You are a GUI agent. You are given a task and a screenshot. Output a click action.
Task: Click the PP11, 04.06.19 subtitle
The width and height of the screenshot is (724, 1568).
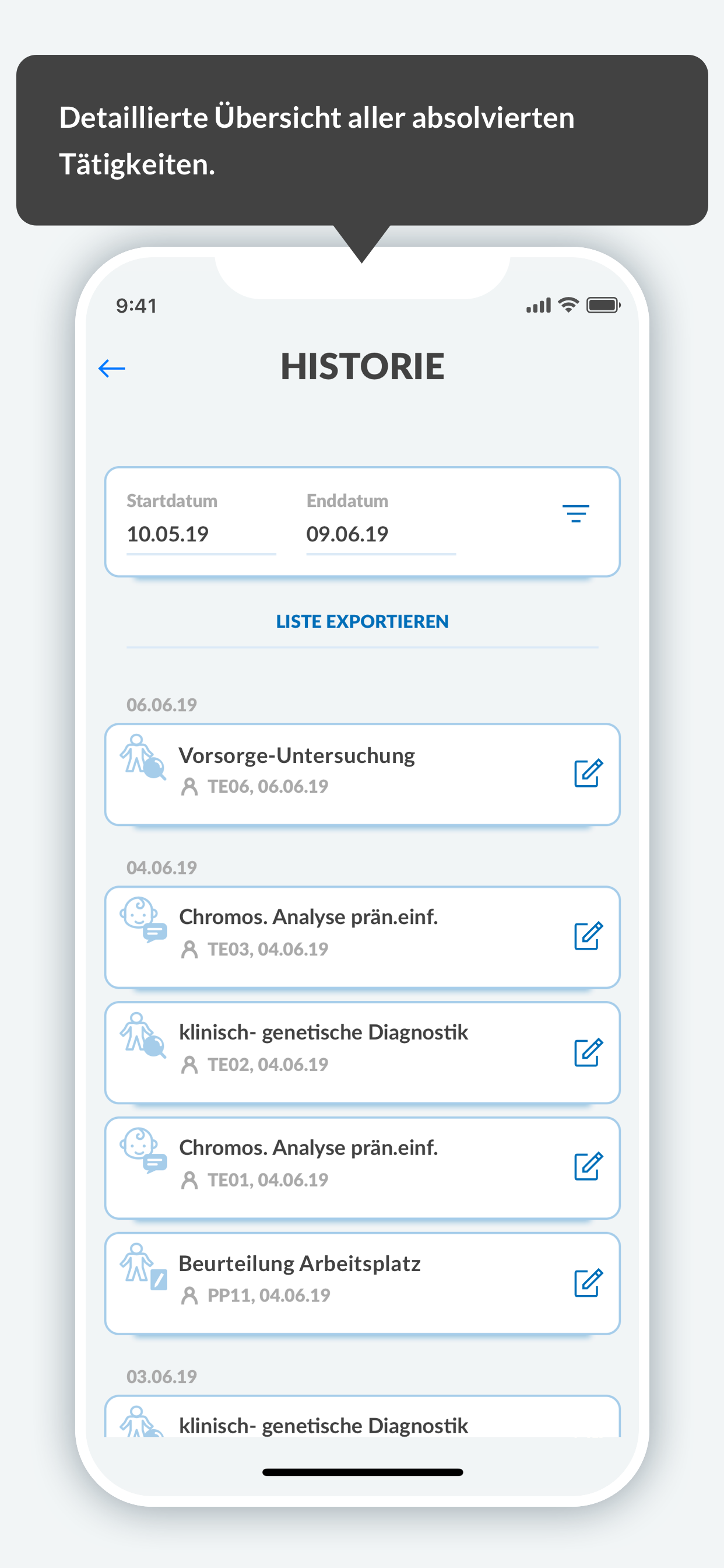(269, 1296)
